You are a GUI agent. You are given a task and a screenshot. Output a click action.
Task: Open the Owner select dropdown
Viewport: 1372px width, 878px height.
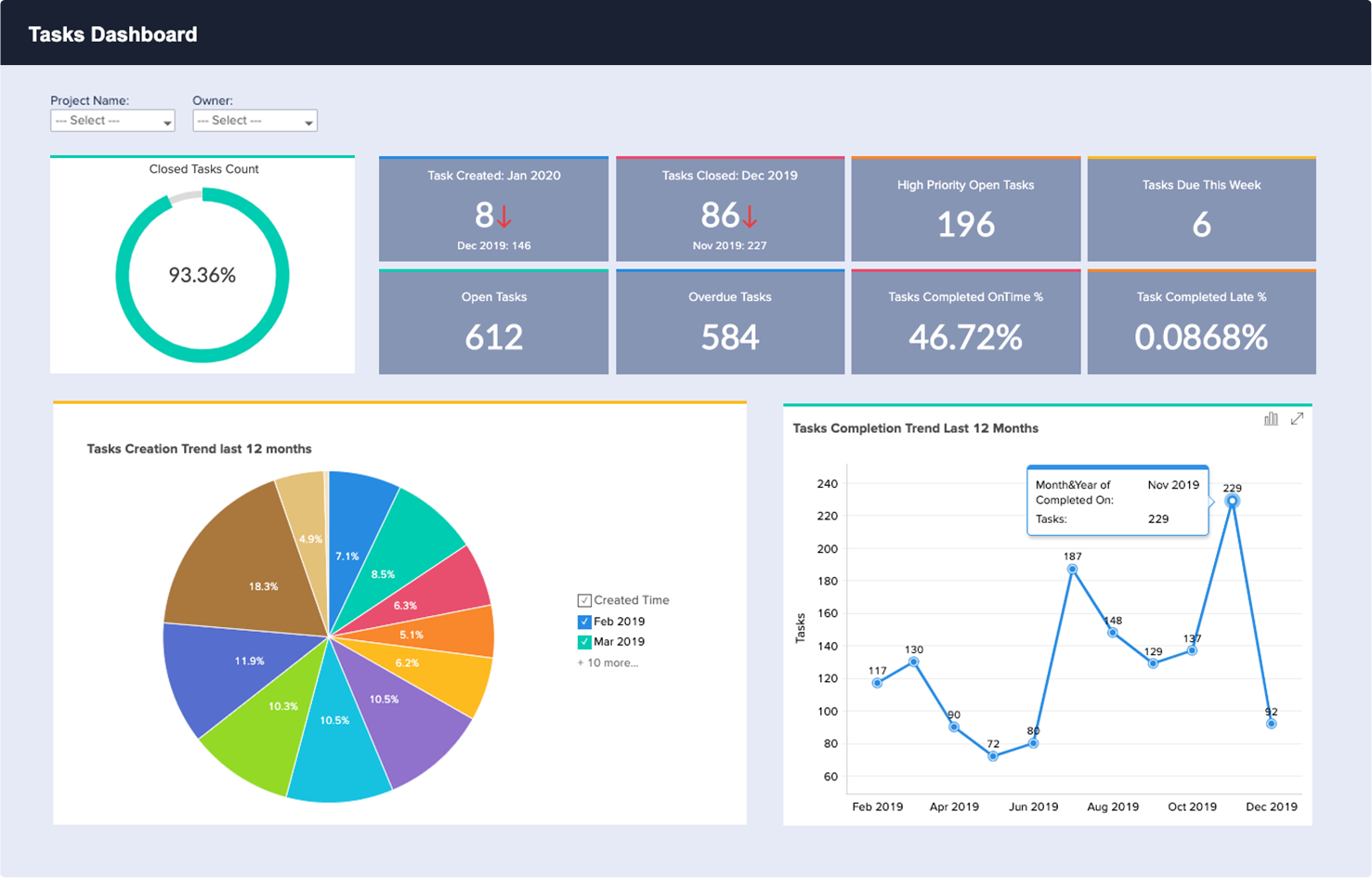255,121
